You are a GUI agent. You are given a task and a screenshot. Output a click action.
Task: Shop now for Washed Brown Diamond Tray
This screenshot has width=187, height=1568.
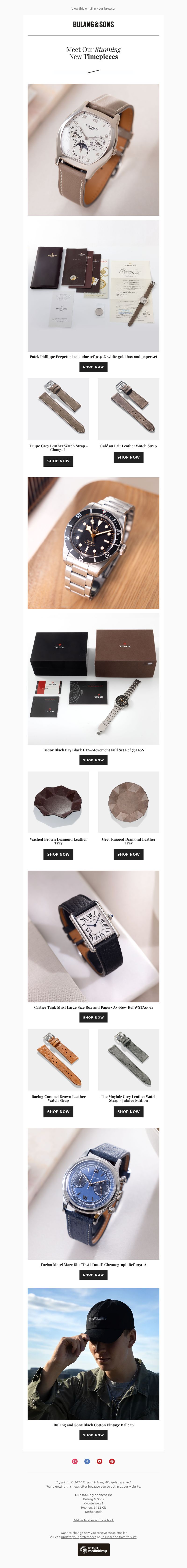[x=58, y=854]
